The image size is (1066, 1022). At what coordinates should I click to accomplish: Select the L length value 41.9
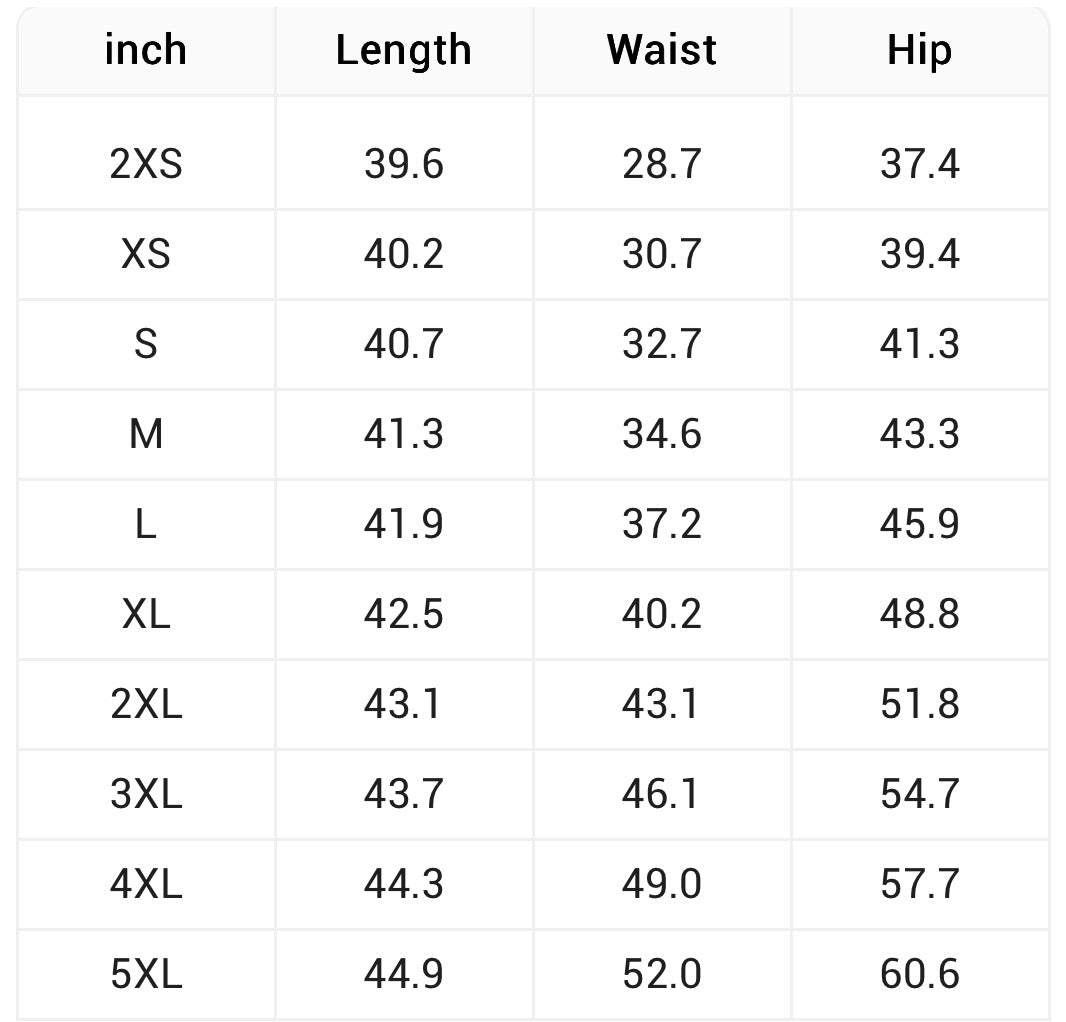(403, 524)
